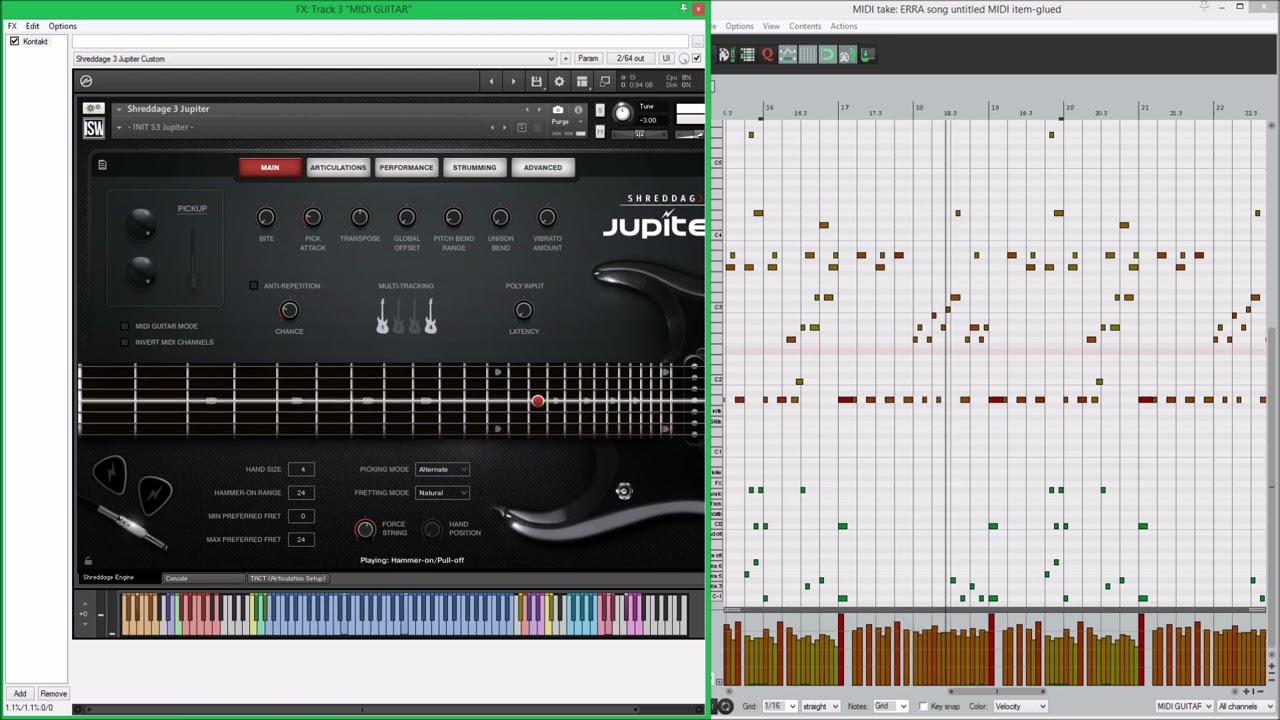Viewport: 1280px width, 720px height.
Task: Open Kontakt workspace layout icon
Action: click(582, 81)
